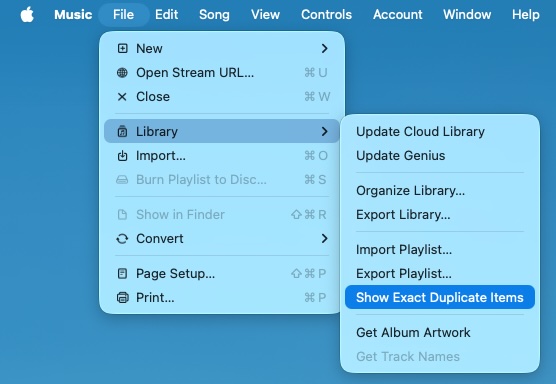The height and width of the screenshot is (384, 556).
Task: Open the Account menu
Action: point(397,15)
